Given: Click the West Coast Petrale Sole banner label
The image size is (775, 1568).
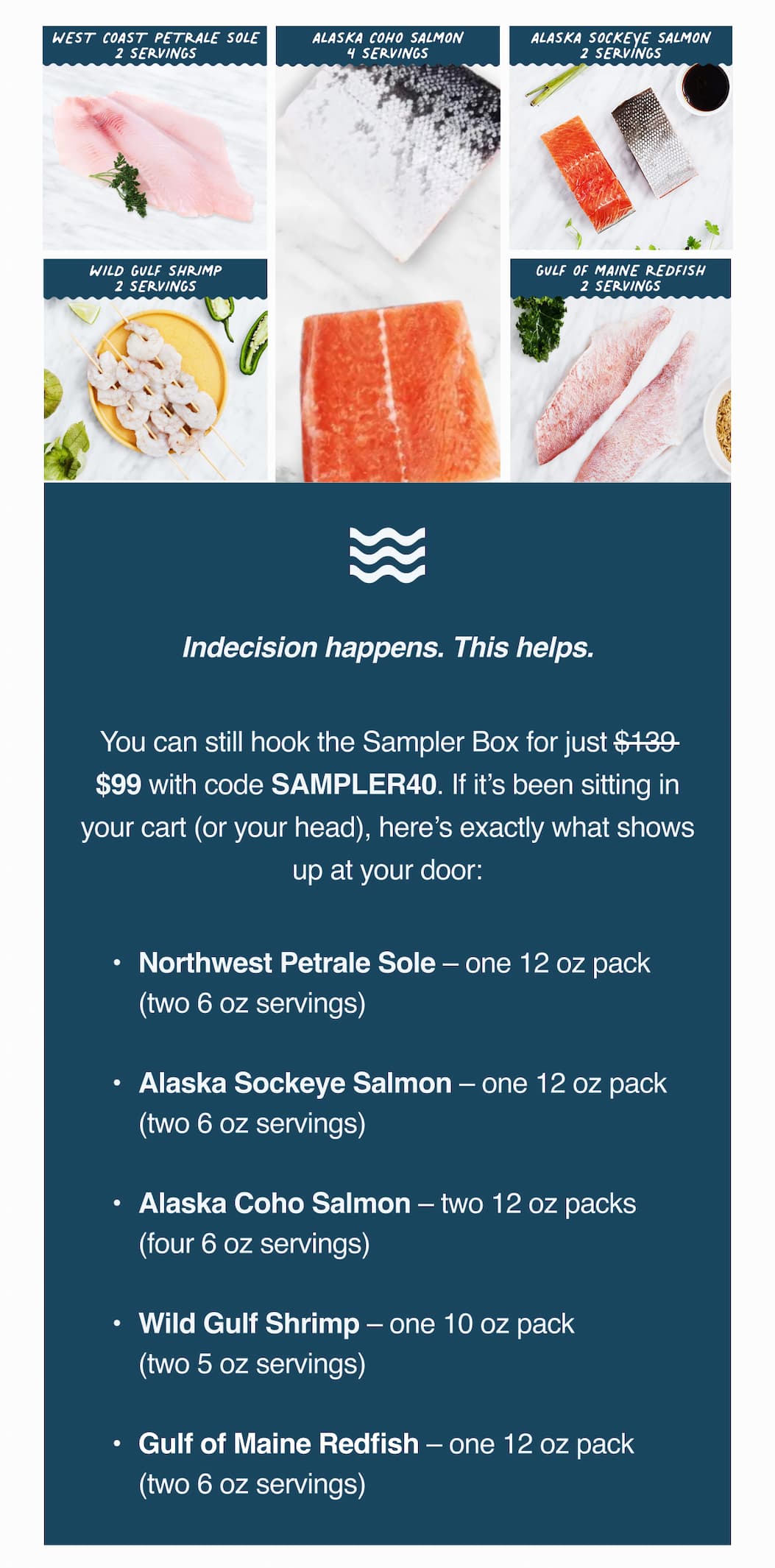Looking at the screenshot, I should pos(155,45).
